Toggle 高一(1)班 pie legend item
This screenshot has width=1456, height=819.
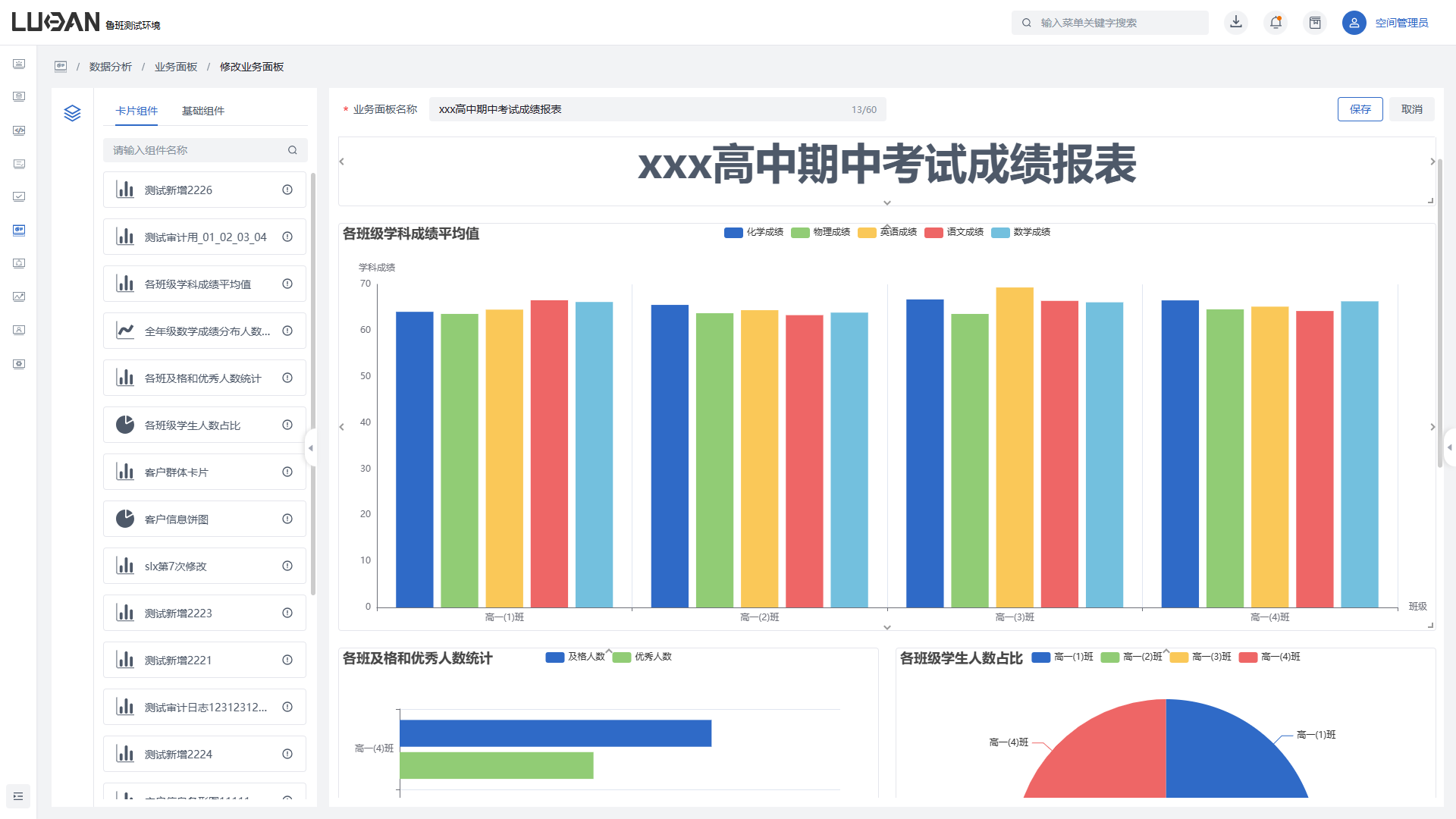point(1062,657)
